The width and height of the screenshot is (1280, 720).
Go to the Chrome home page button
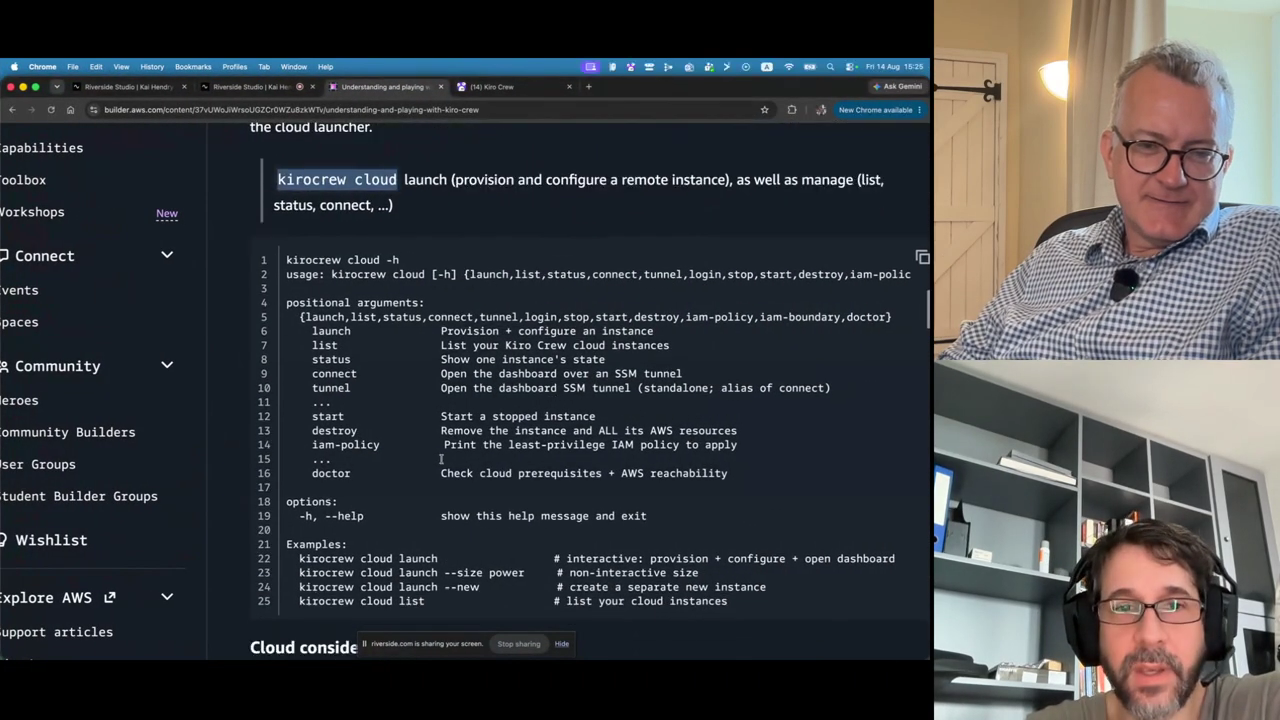(70, 110)
